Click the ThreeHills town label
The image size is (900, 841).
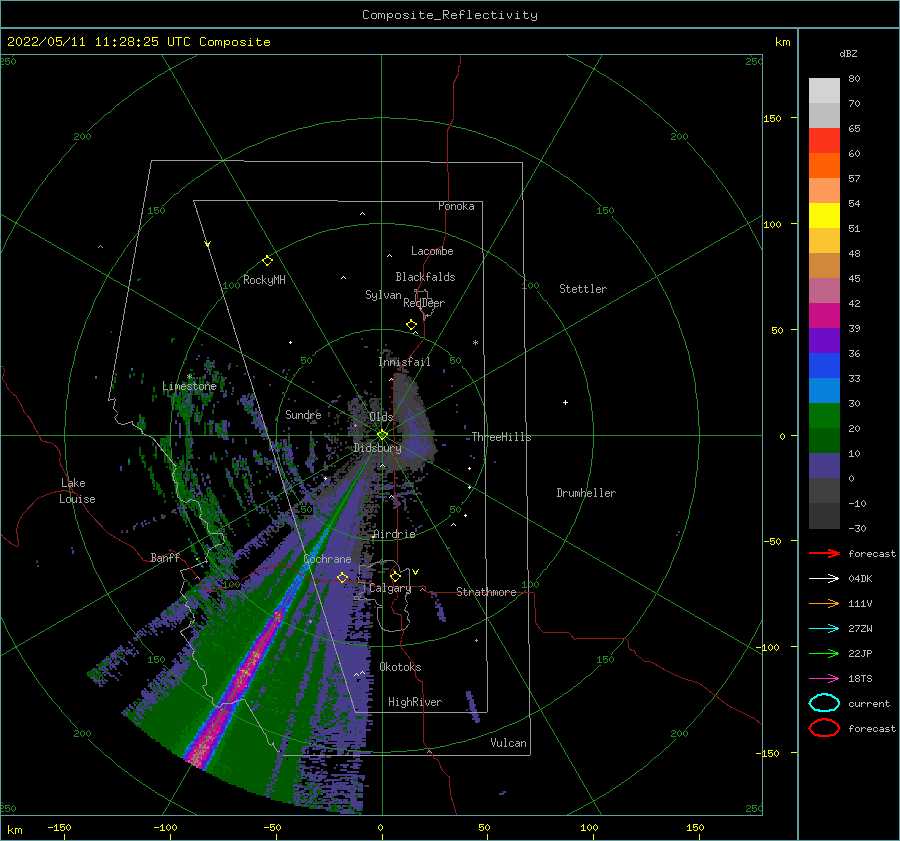(x=501, y=437)
